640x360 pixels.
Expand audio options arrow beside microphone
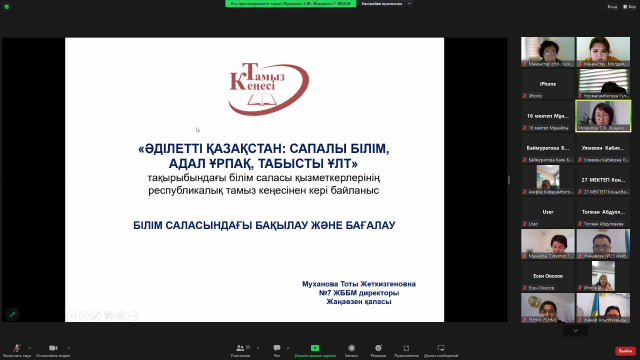(29, 348)
